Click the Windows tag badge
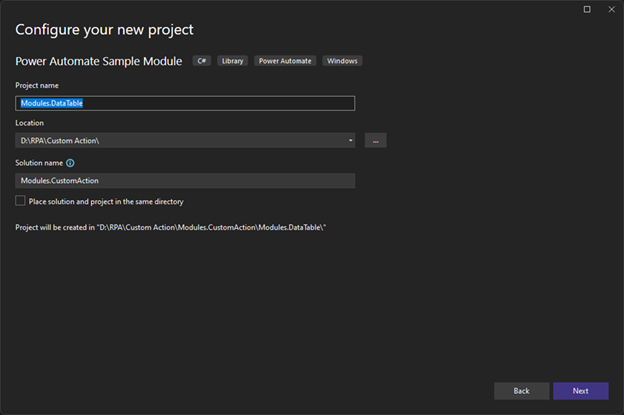This screenshot has width=624, height=415. coord(342,61)
